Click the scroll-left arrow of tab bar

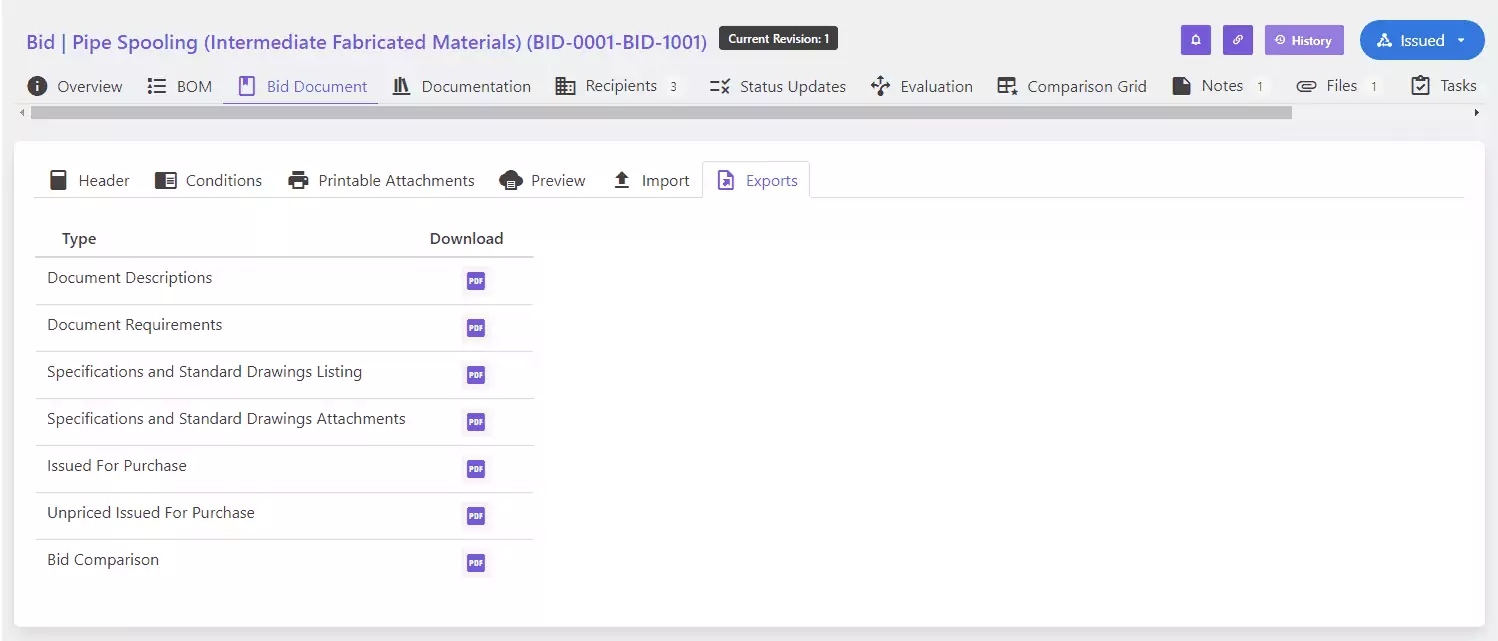coord(22,113)
